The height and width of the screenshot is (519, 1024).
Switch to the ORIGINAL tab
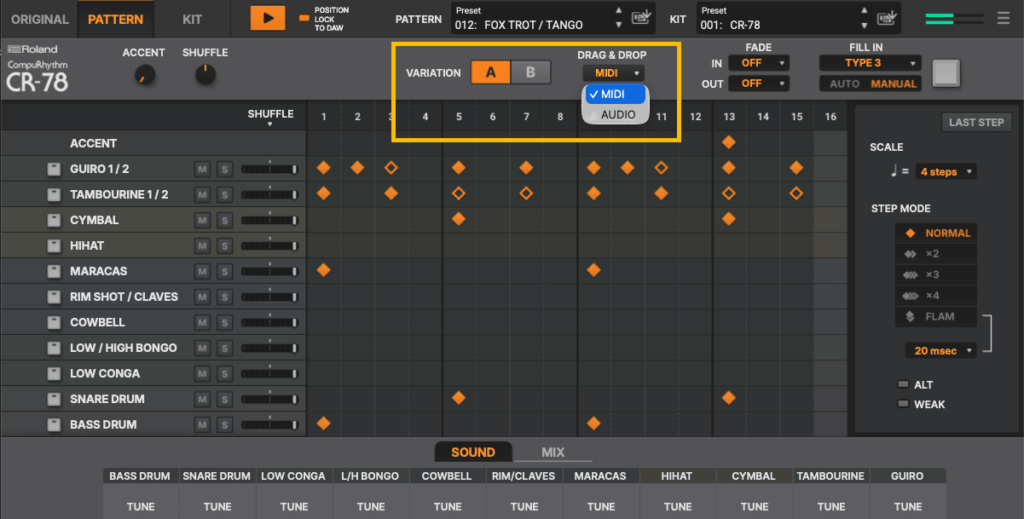click(x=39, y=19)
